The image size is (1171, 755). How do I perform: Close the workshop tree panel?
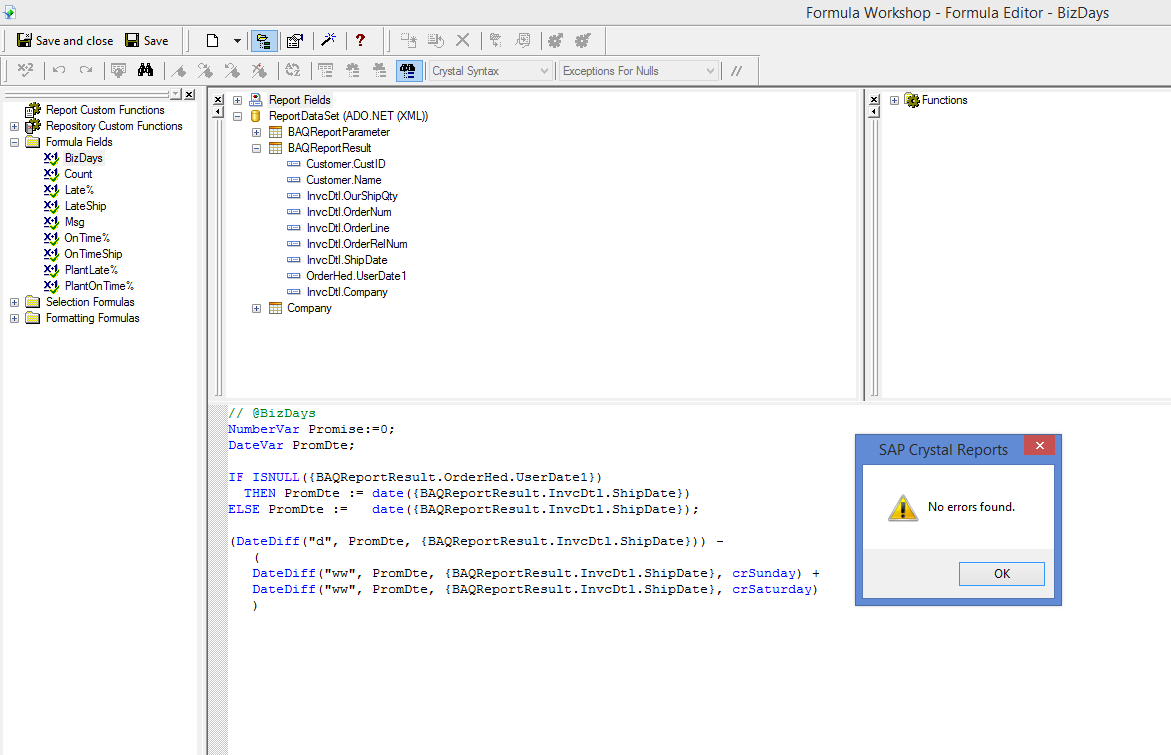[190, 94]
